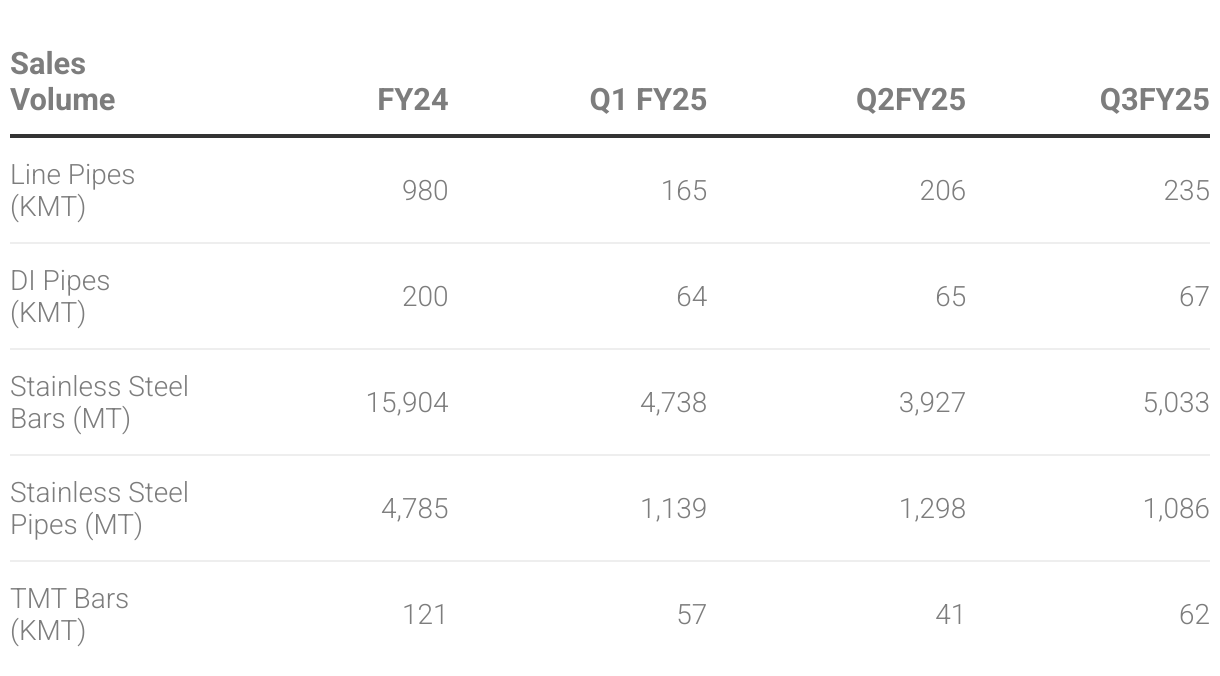Click the Sales Volume column header

click(62, 81)
